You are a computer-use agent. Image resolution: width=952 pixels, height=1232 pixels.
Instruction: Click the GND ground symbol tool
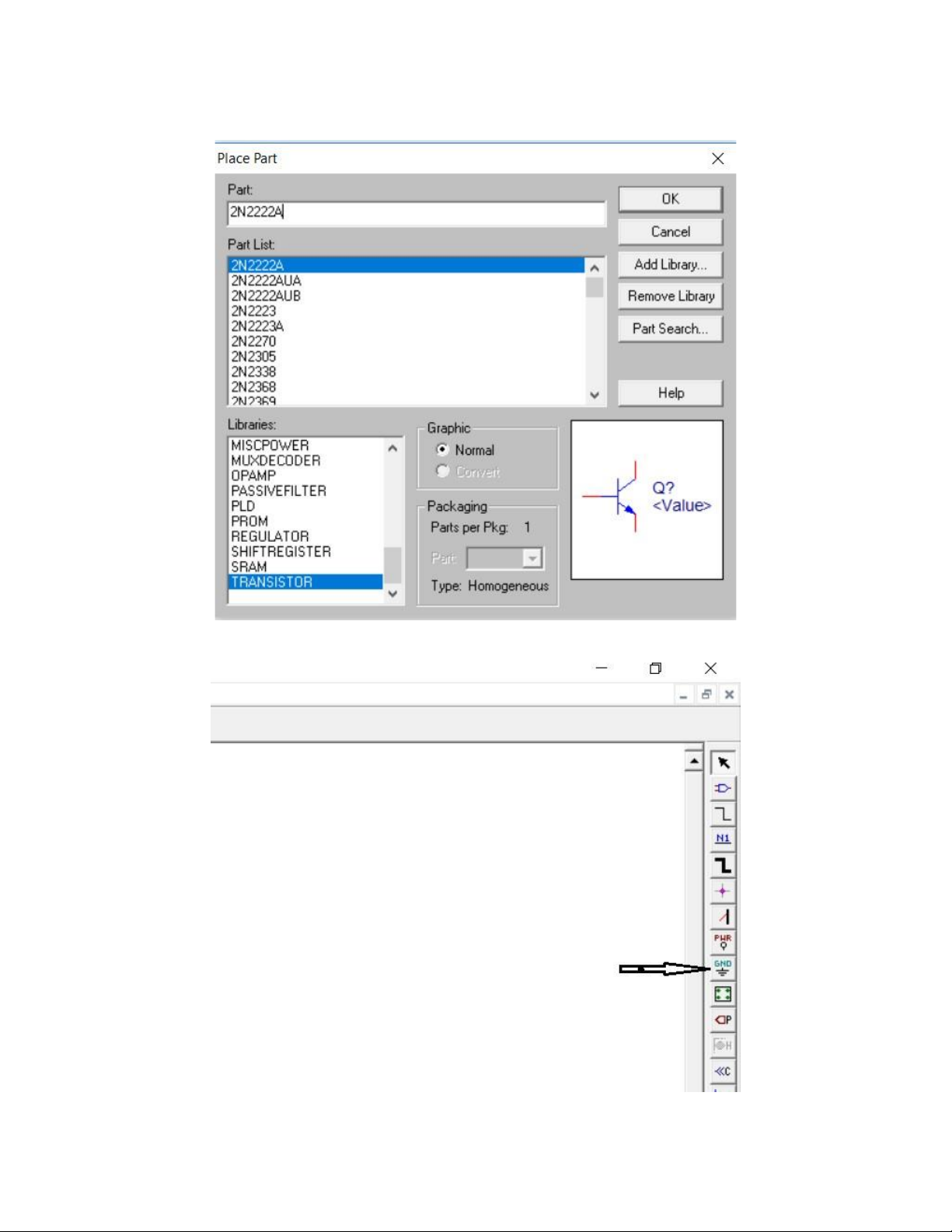click(x=723, y=968)
